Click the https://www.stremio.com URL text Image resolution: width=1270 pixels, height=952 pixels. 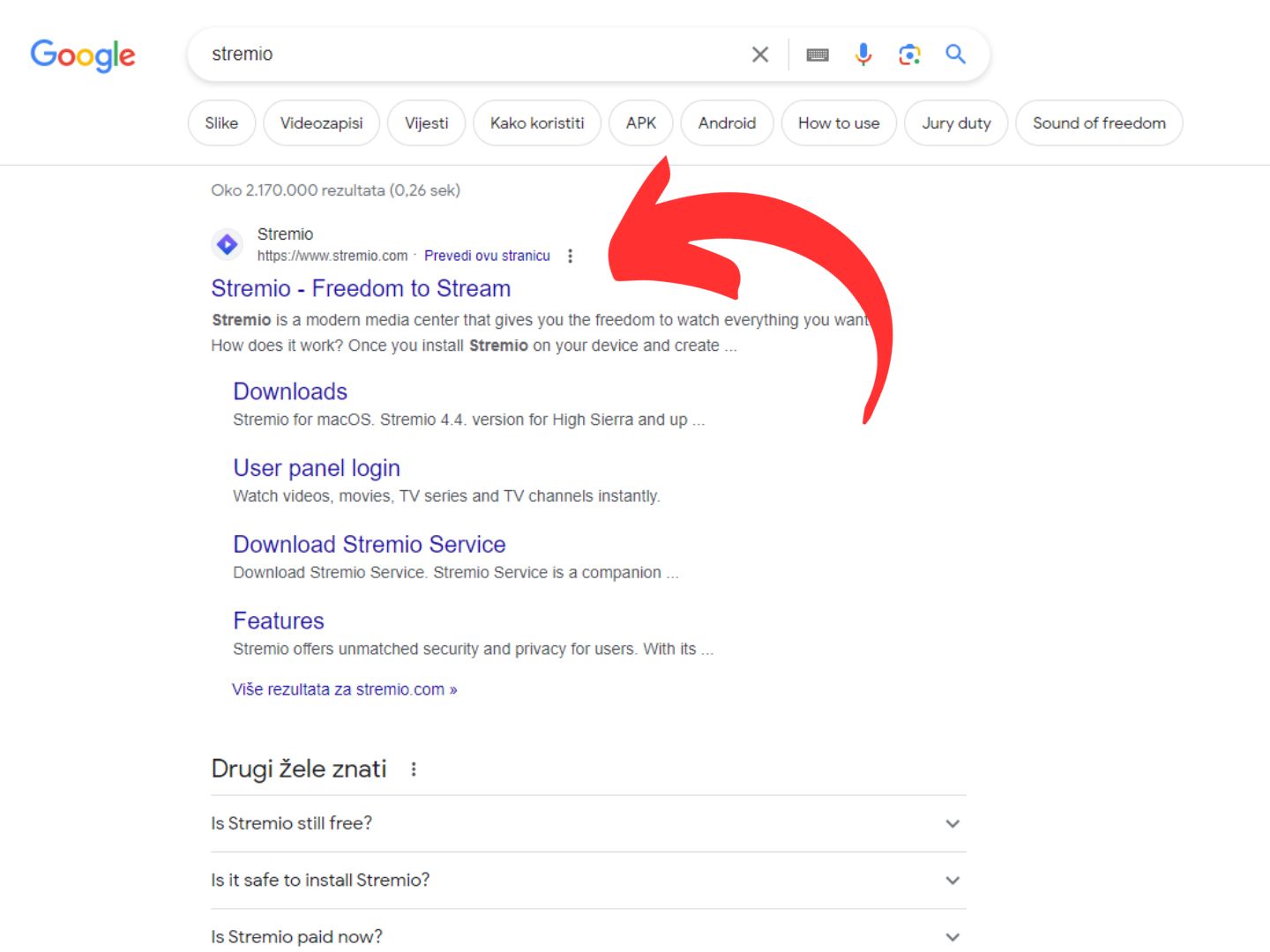pyautogui.click(x=332, y=256)
